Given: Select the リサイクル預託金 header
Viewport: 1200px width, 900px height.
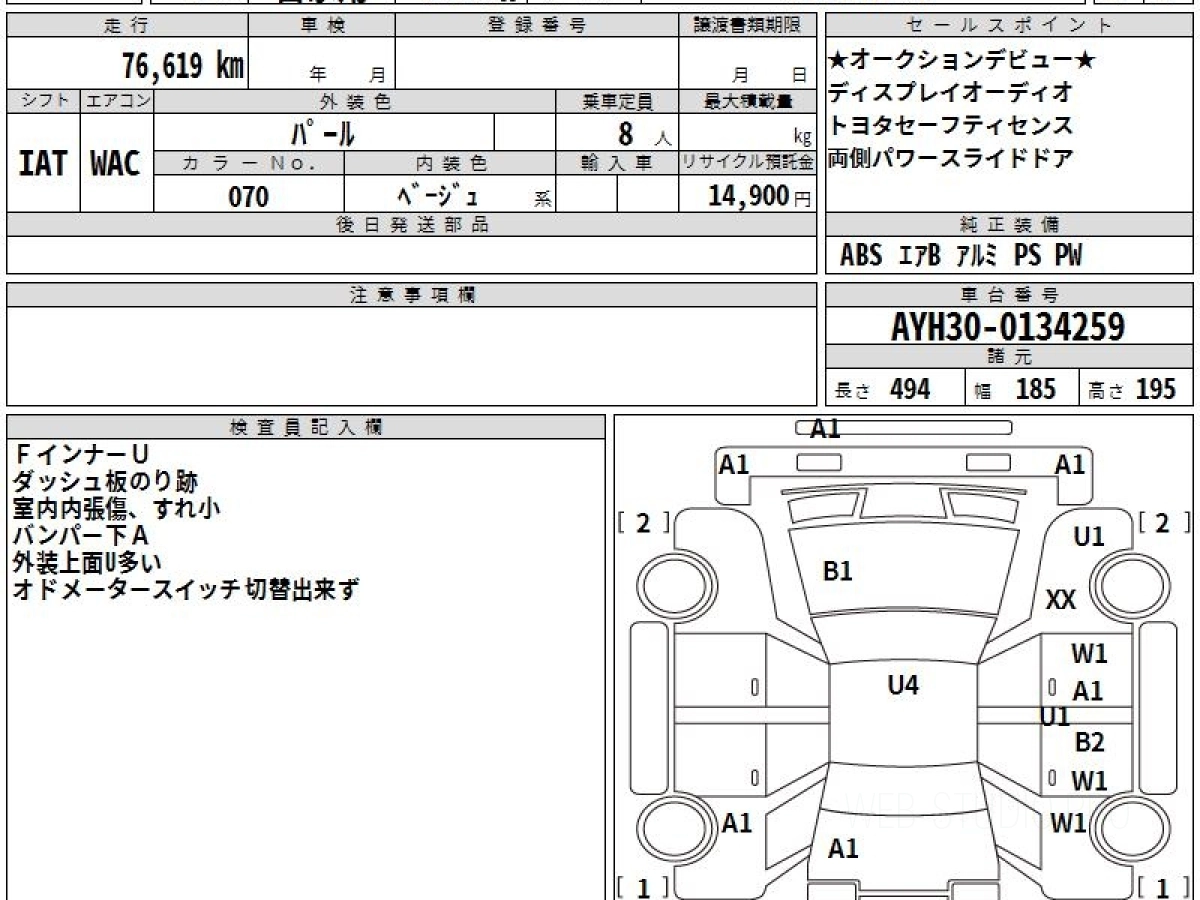Looking at the screenshot, I should point(747,163).
